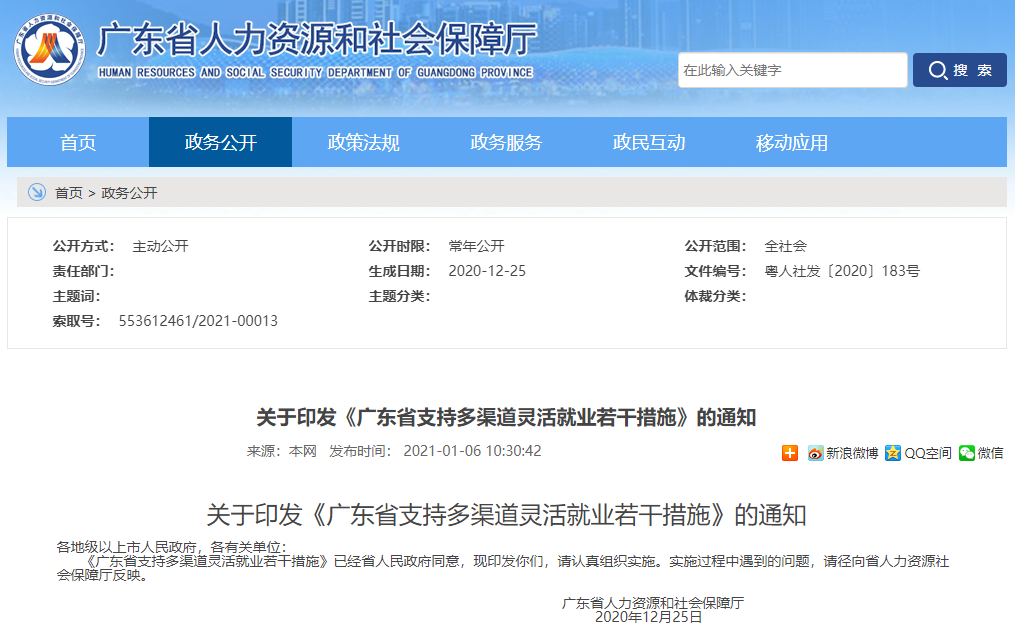The height and width of the screenshot is (638, 1015).
Task: Share to QQ空间 star icon
Action: 893,453
